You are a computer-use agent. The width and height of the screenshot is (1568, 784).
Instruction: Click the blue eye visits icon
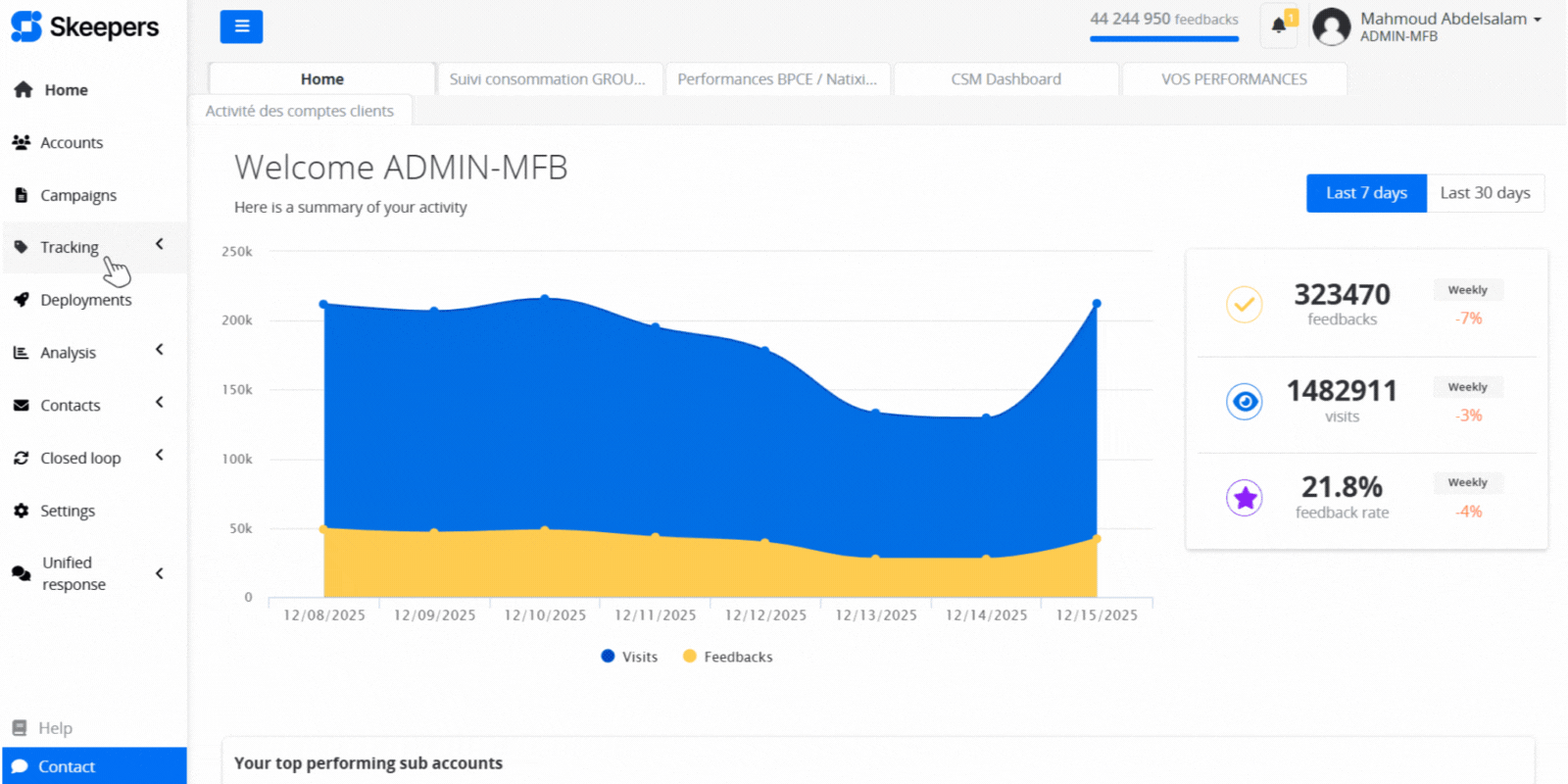(1245, 402)
